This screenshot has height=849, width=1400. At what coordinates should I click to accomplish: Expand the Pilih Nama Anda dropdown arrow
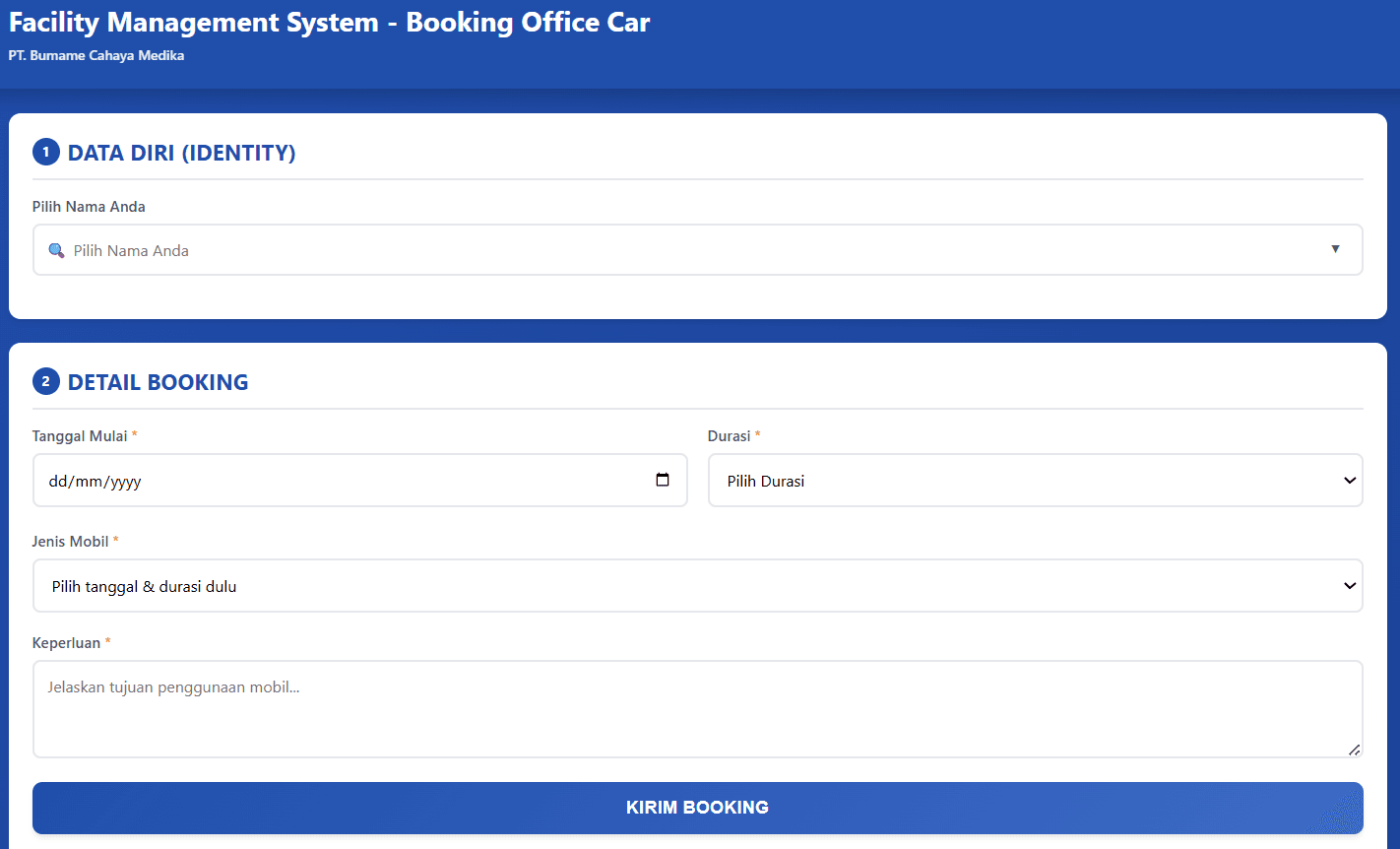(1335, 249)
